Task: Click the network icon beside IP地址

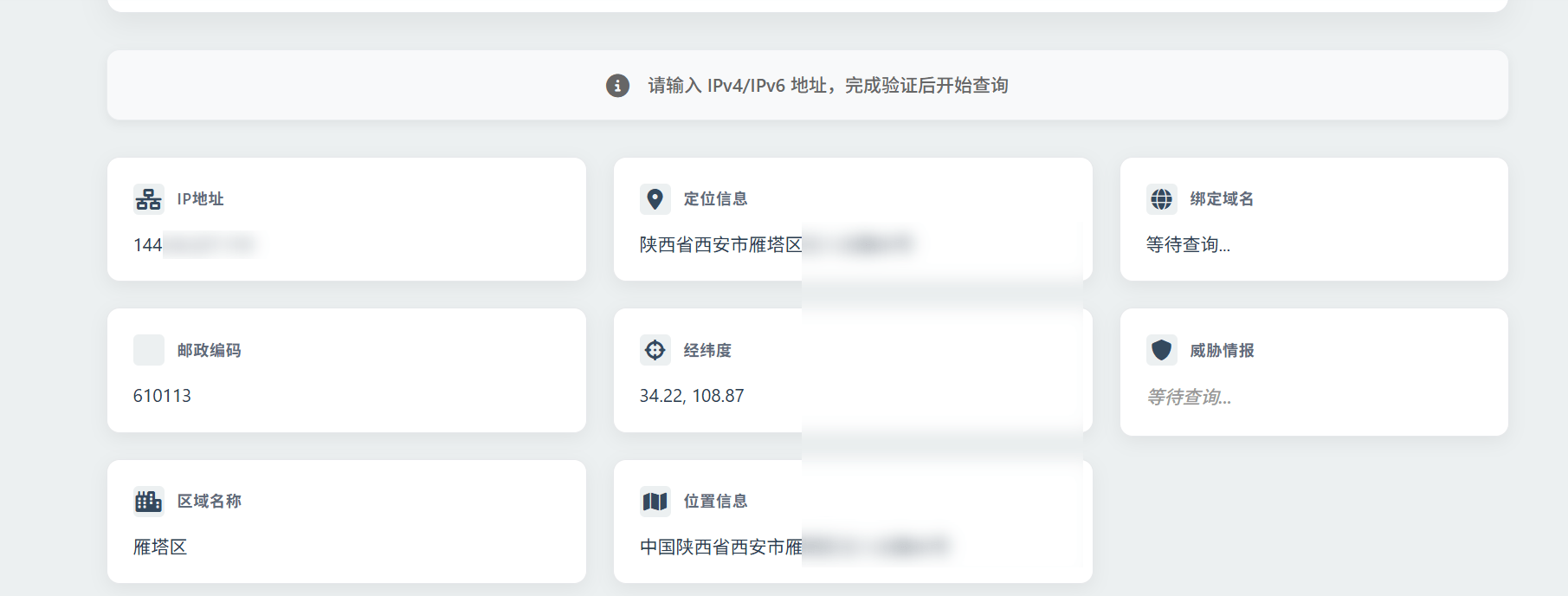Action: pyautogui.click(x=149, y=199)
